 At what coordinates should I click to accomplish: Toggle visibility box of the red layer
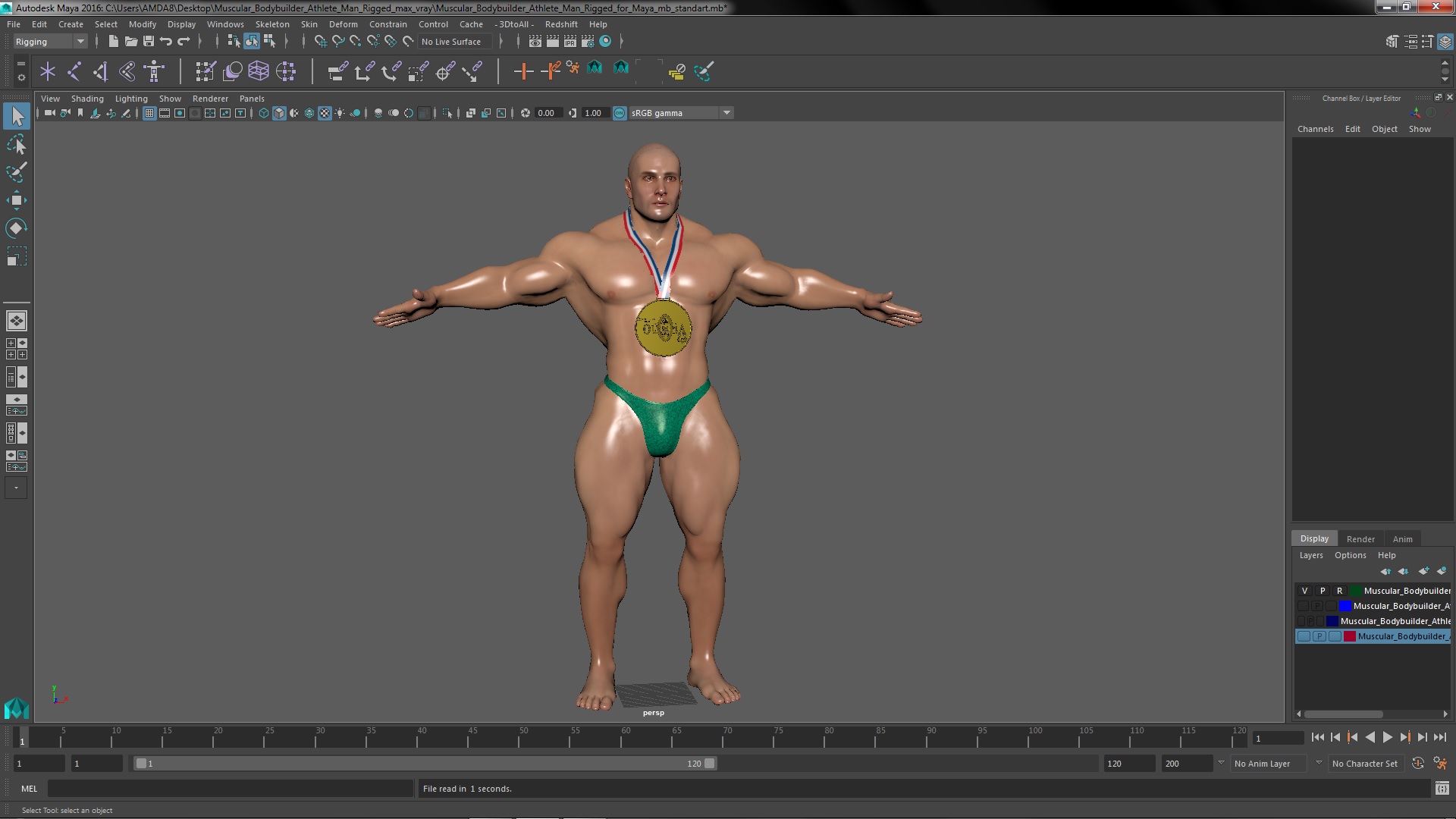click(x=1304, y=636)
